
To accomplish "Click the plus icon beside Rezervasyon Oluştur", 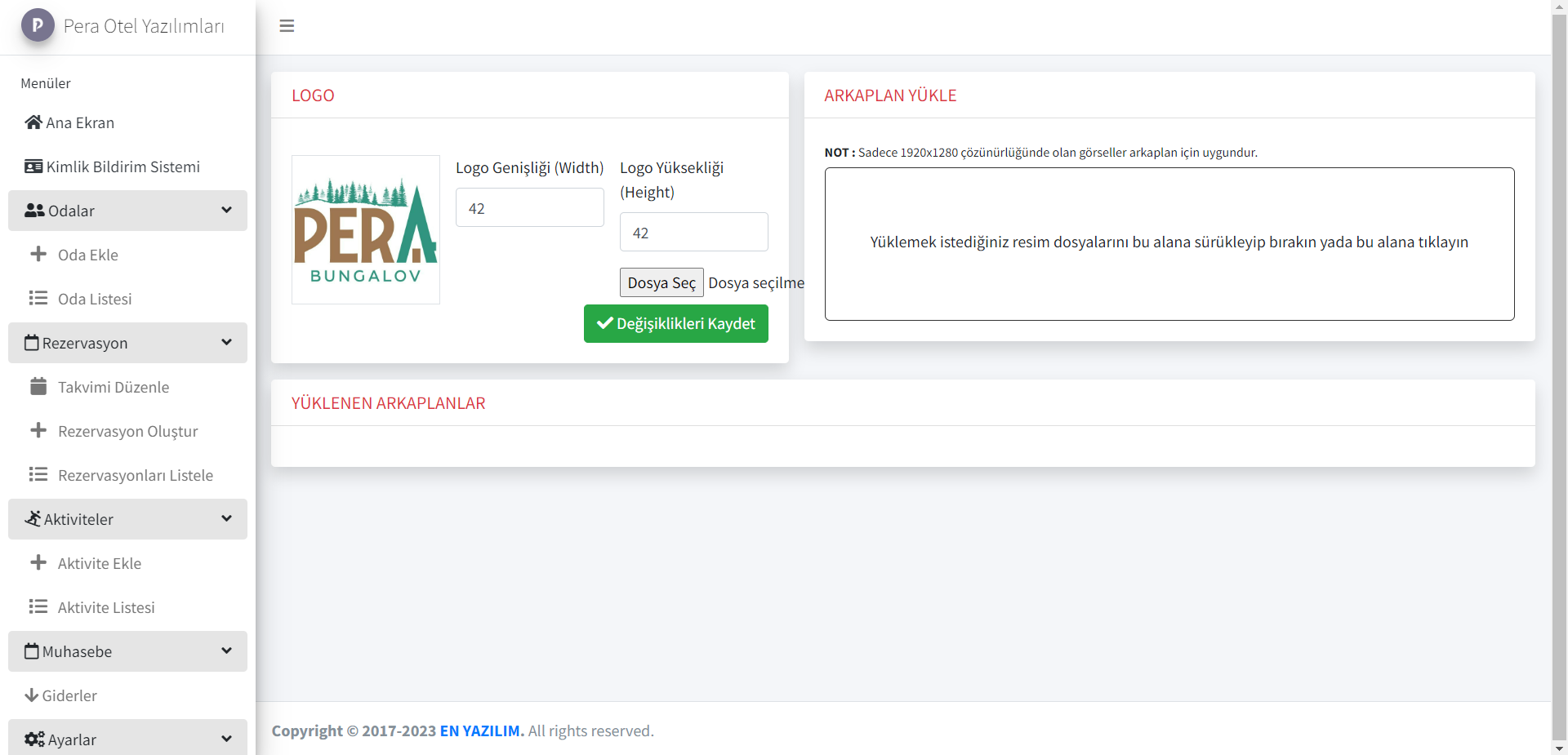I will [38, 430].
